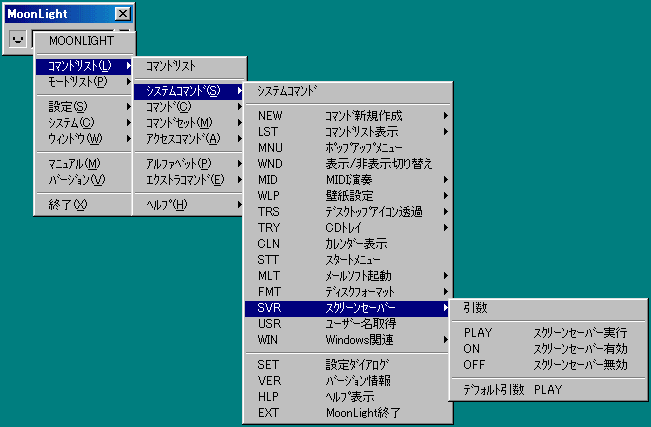Open ウィンドウ(W) submenu

pos(83,138)
